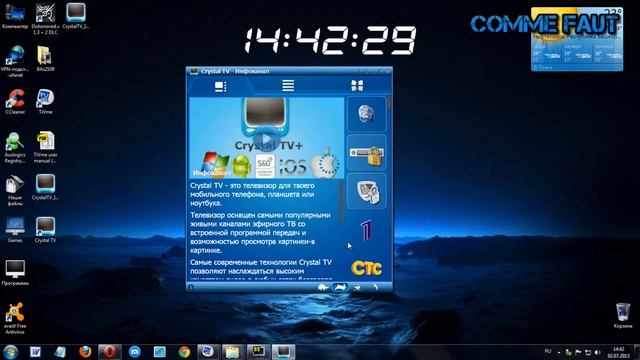Screen dimensions: 640x360
Task: Switch to the channel grid view tab
Action: 357,86
